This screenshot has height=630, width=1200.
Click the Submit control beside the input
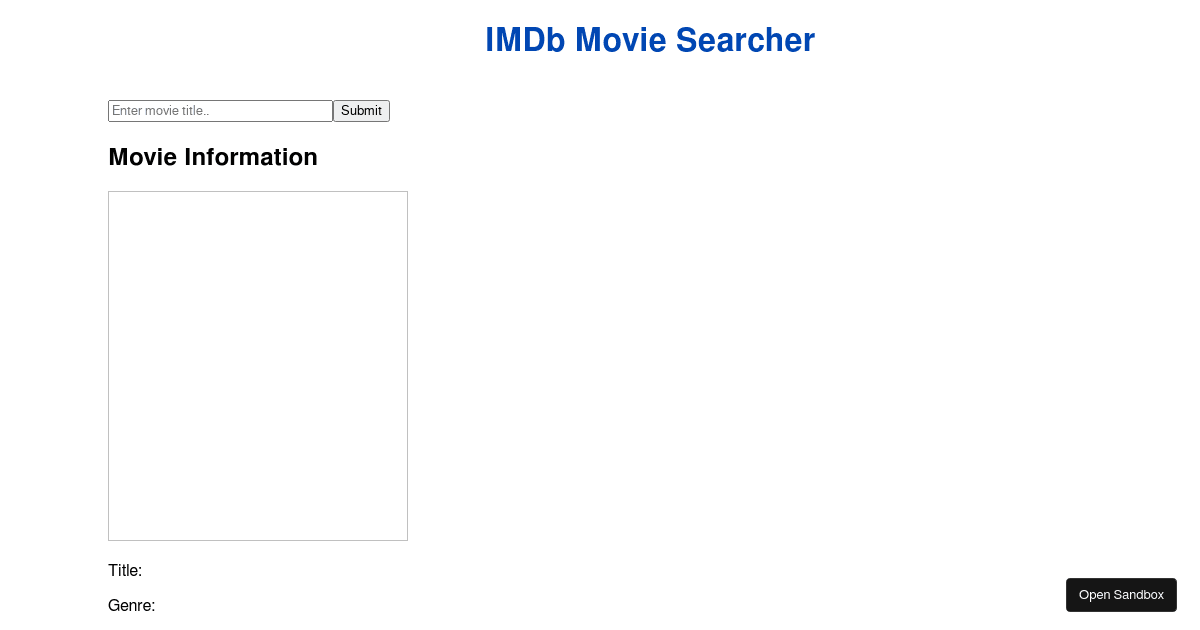pyautogui.click(x=361, y=110)
